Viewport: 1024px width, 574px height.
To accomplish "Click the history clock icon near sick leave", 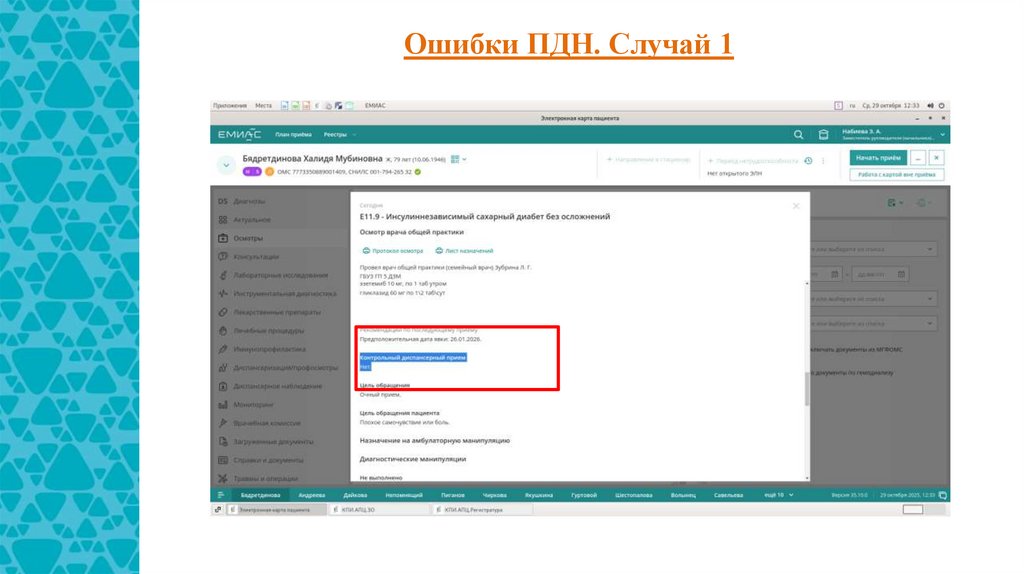I will [x=808, y=161].
